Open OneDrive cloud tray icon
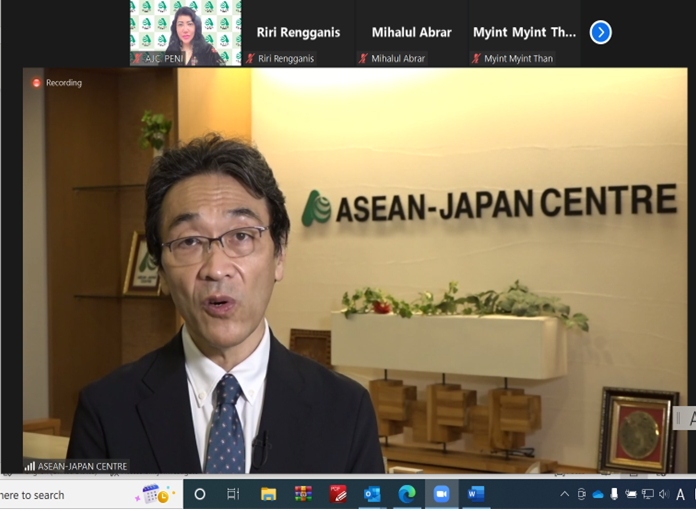Viewport: 696px width, 511px height. tap(598, 495)
